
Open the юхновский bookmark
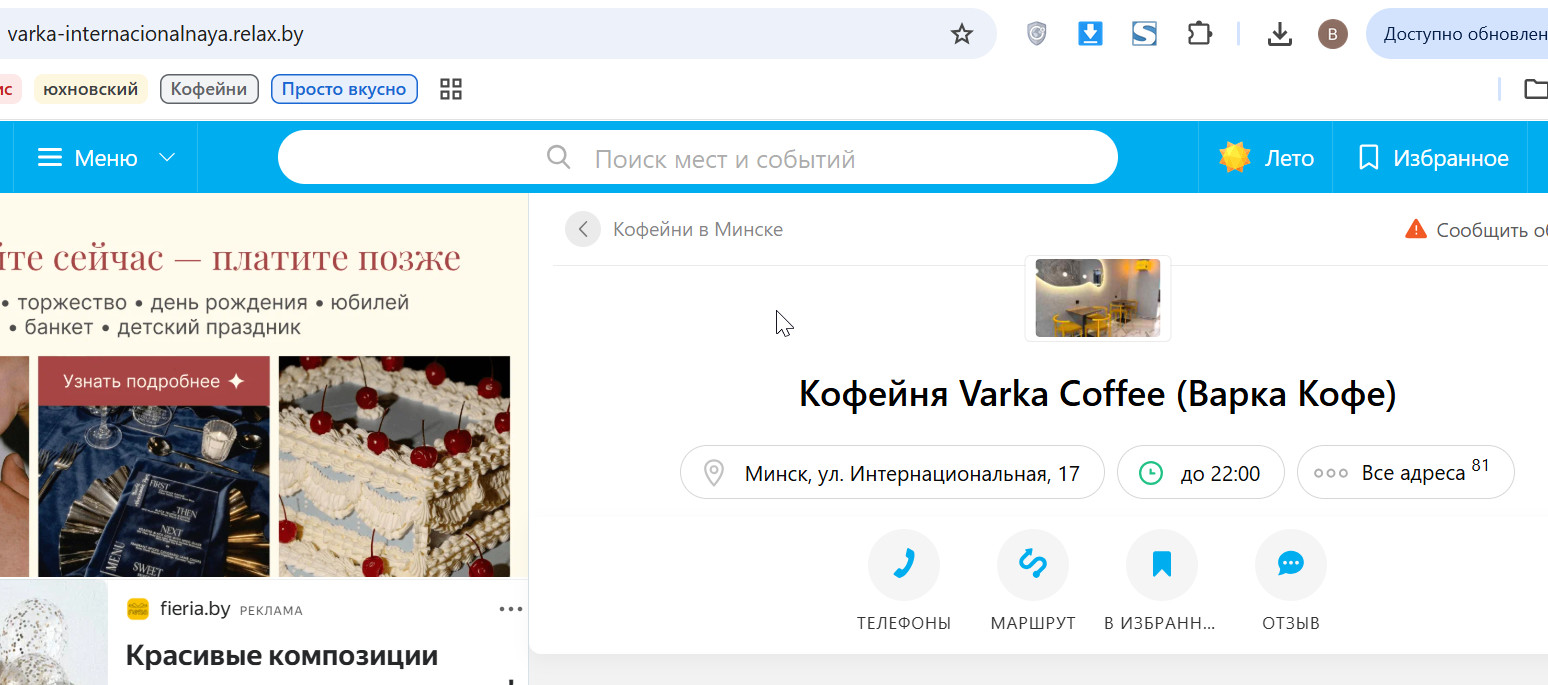91,89
